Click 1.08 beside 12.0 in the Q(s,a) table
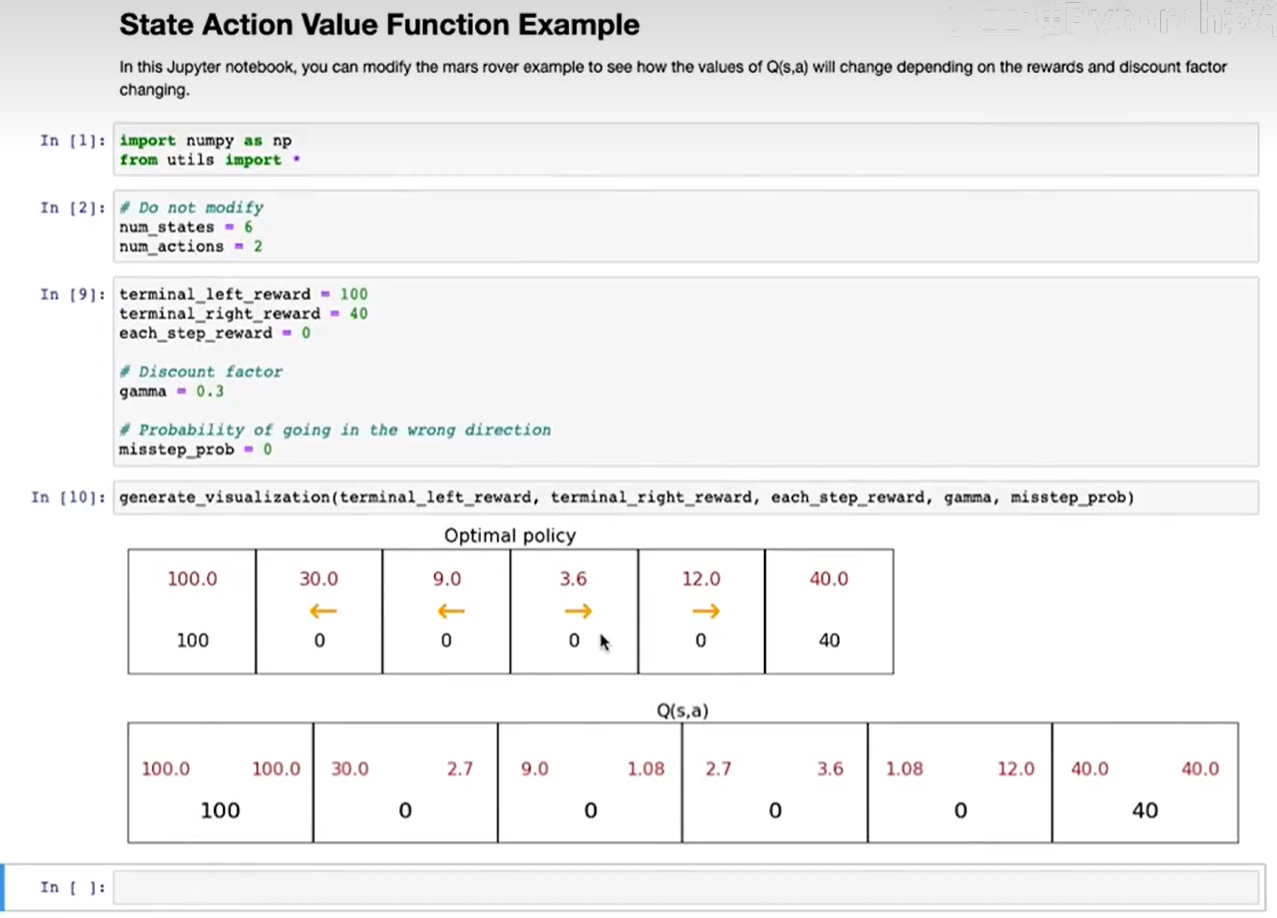1277x918 pixels. click(x=905, y=769)
